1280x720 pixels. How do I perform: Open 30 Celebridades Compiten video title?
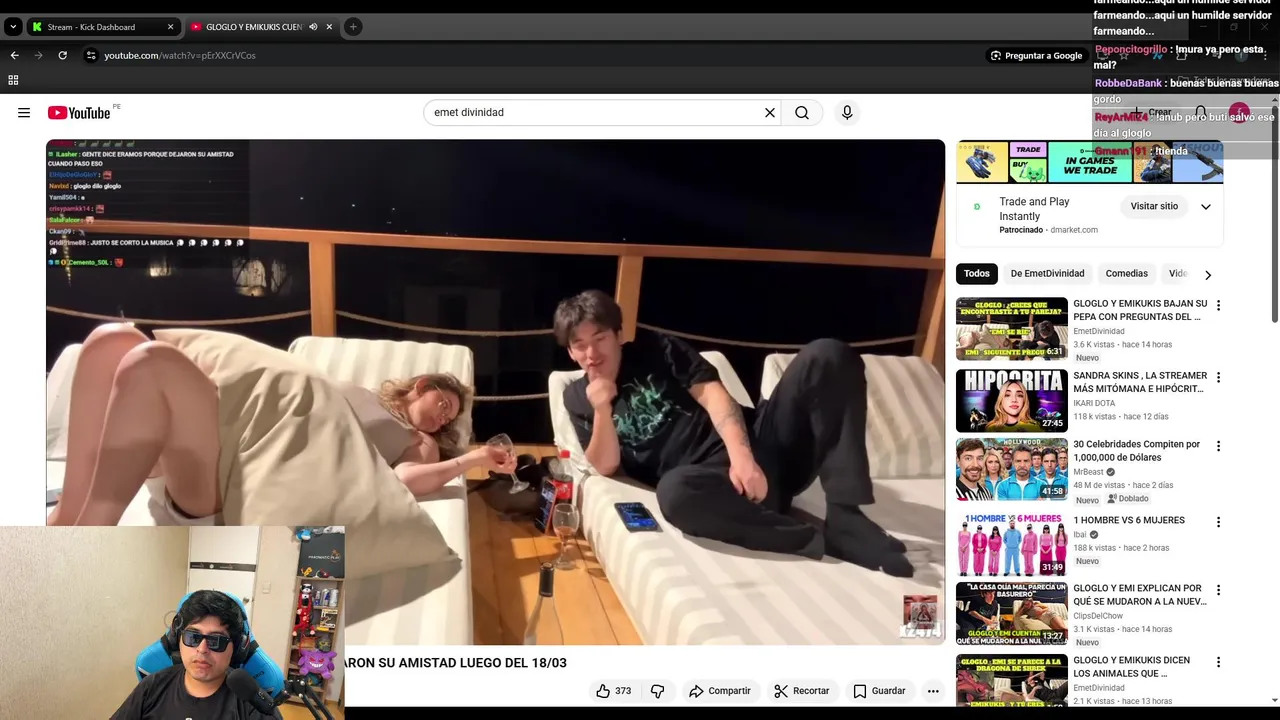click(x=1137, y=451)
